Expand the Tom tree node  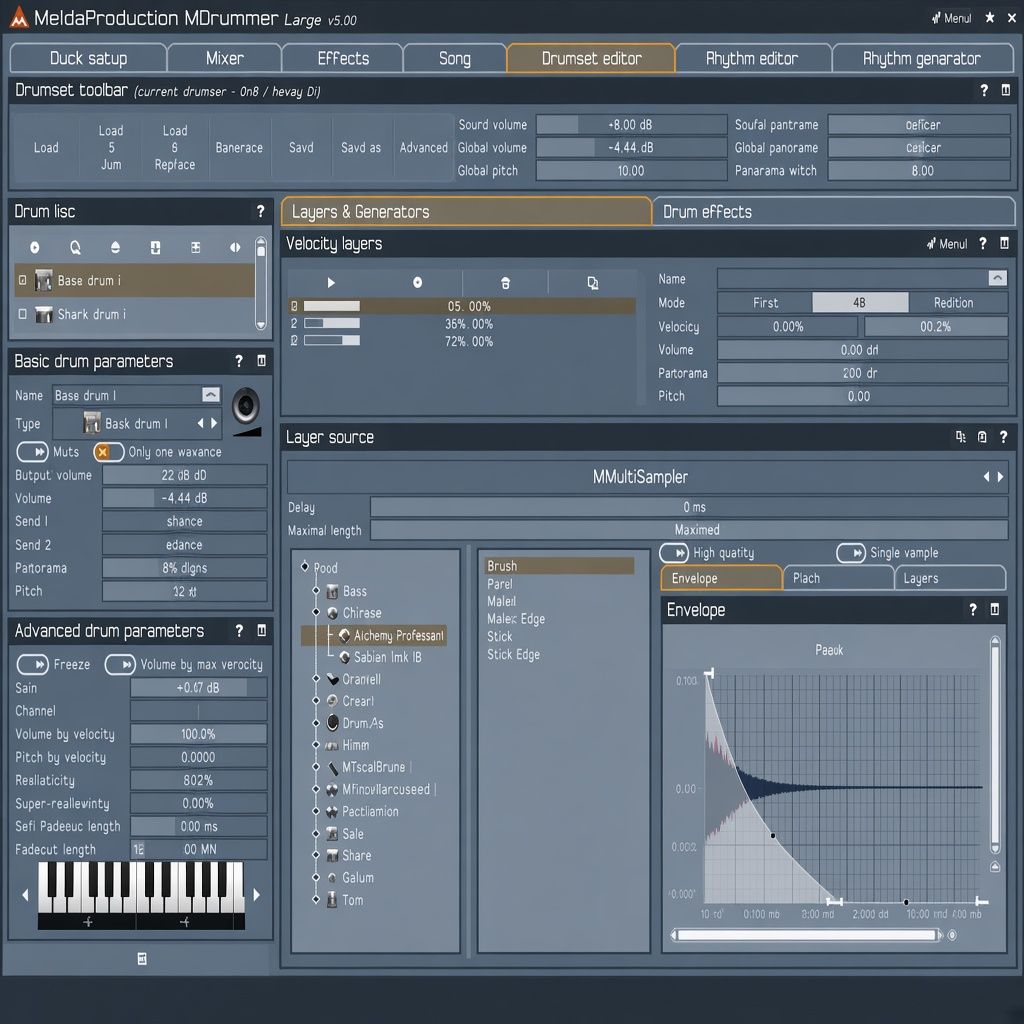(x=316, y=899)
